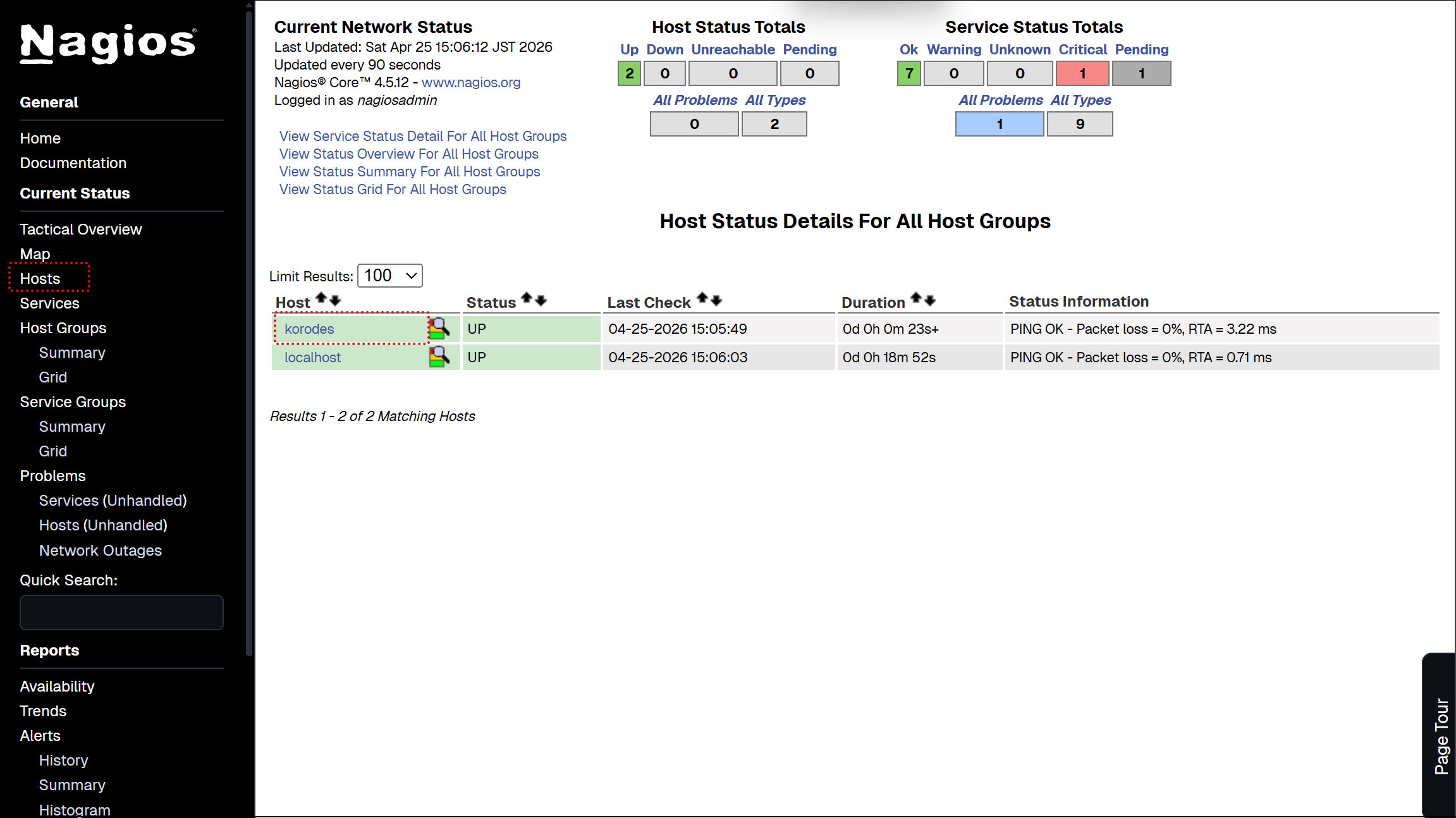Click localhost service status detail icon

click(x=439, y=357)
